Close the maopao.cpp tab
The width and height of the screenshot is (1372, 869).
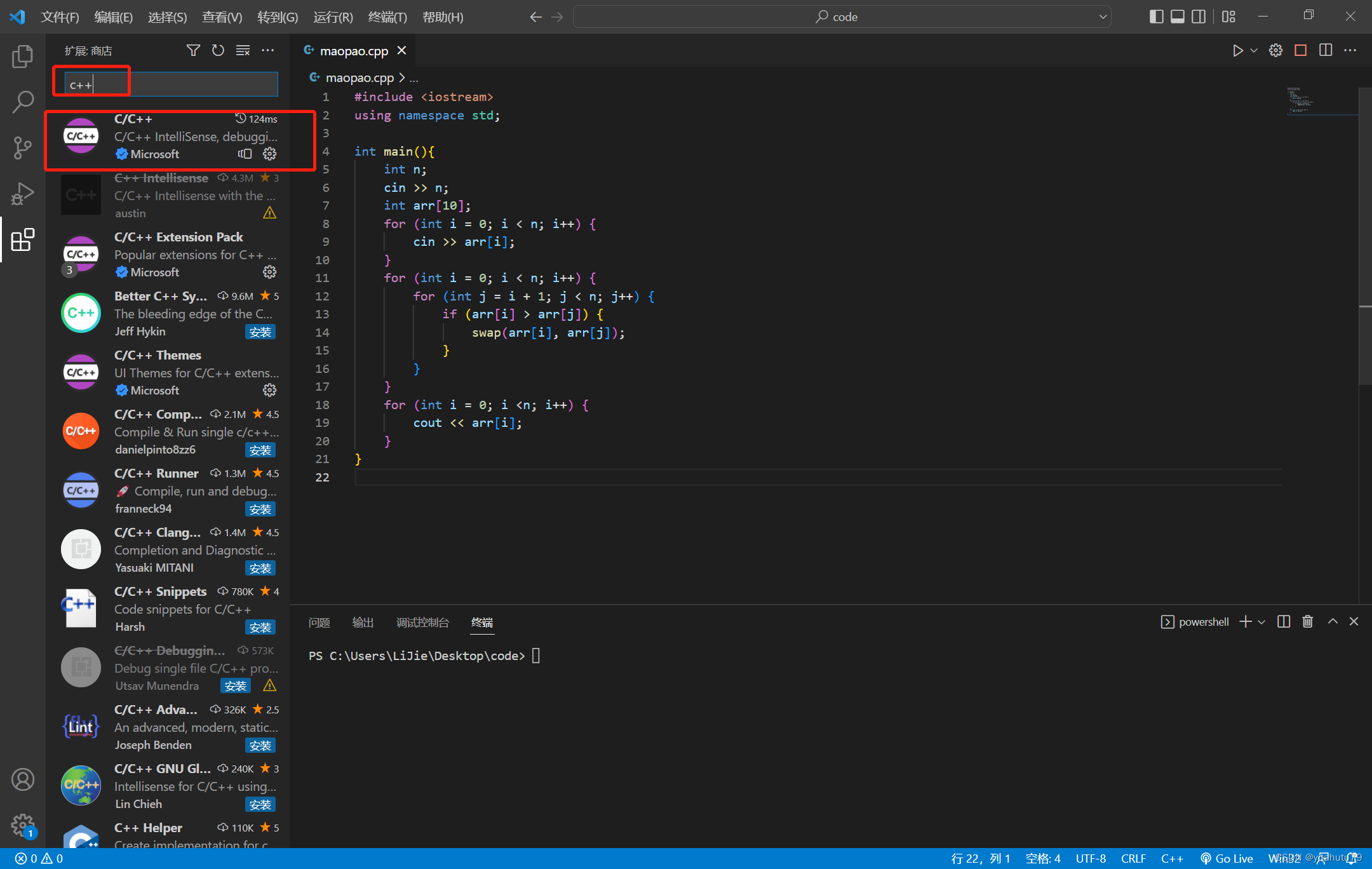pyautogui.click(x=401, y=50)
